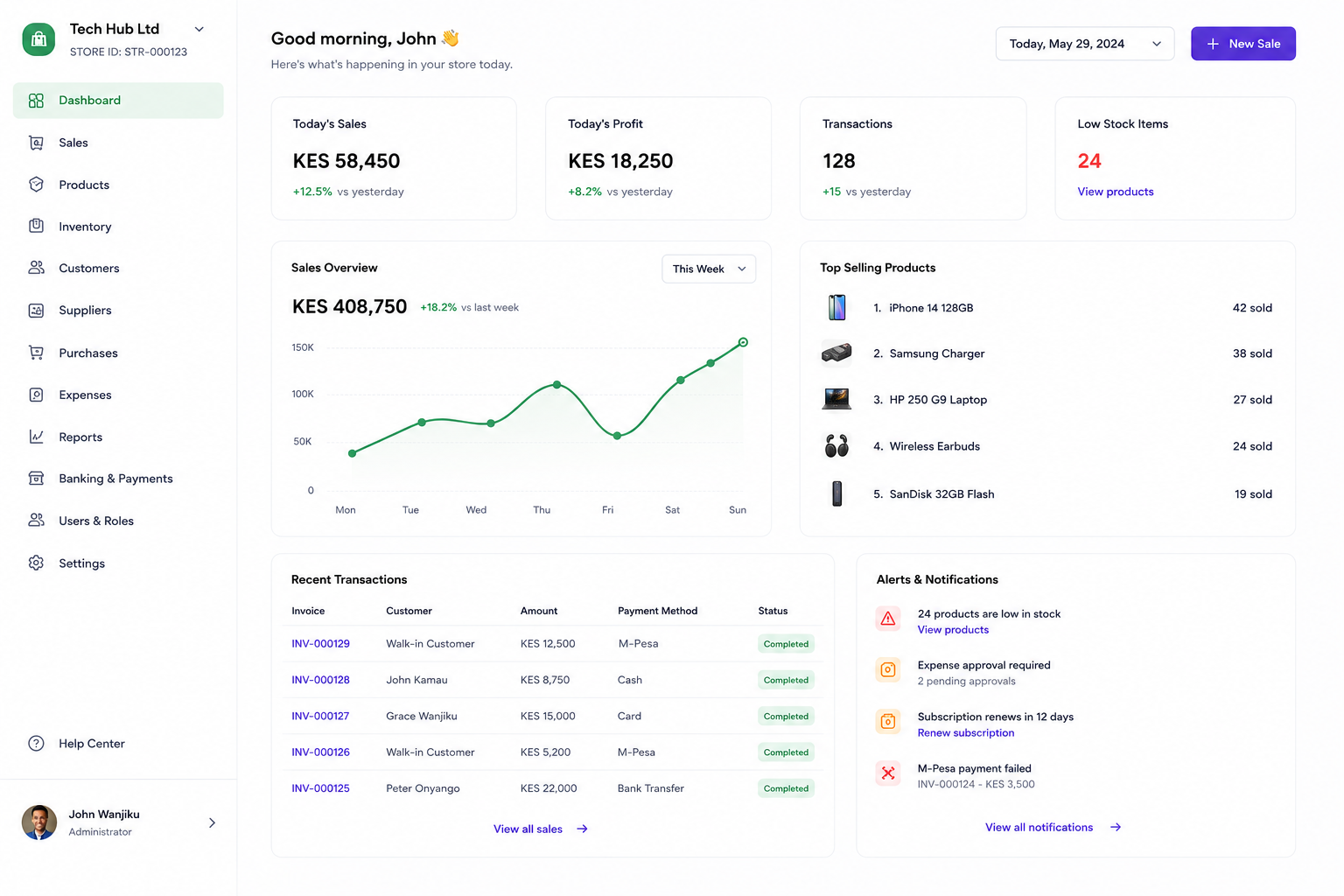
Task: Click the Suppliers icon in sidebar
Action: (36, 311)
